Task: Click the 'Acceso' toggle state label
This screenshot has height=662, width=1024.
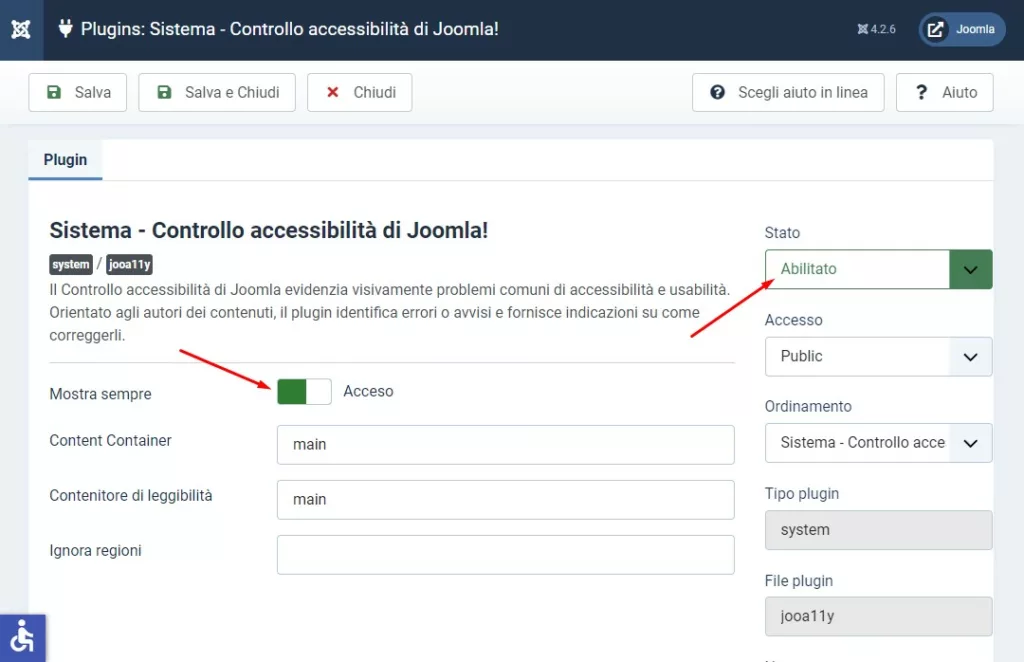Action: pos(368,391)
